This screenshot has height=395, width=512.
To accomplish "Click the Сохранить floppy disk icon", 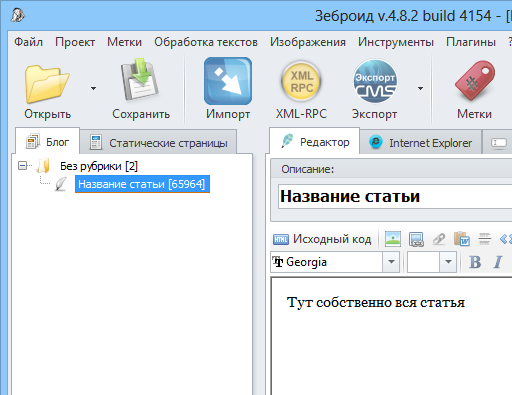I will [140, 80].
